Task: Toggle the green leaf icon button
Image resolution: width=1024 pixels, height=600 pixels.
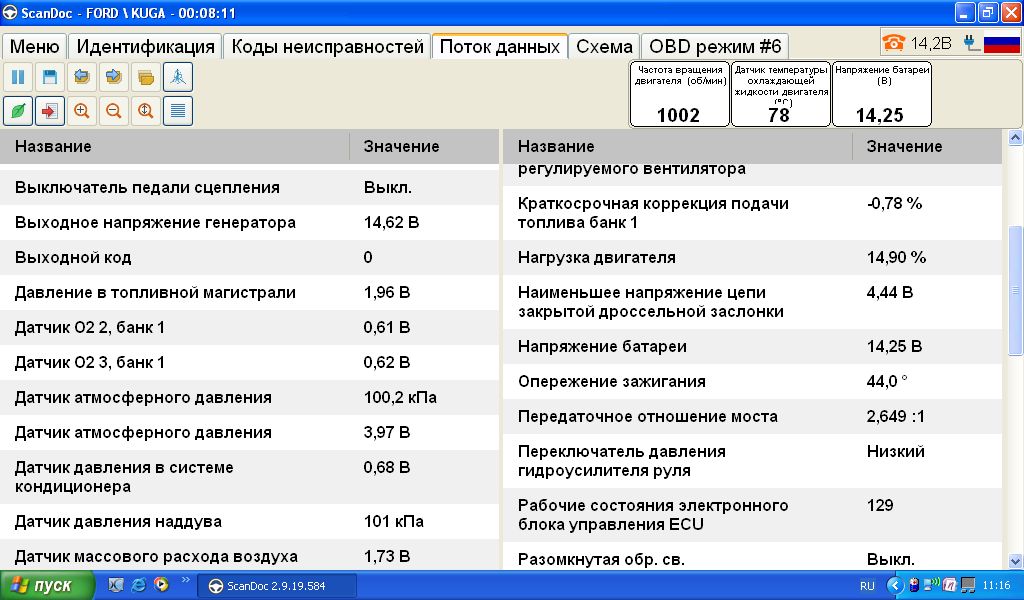Action: click(x=18, y=110)
